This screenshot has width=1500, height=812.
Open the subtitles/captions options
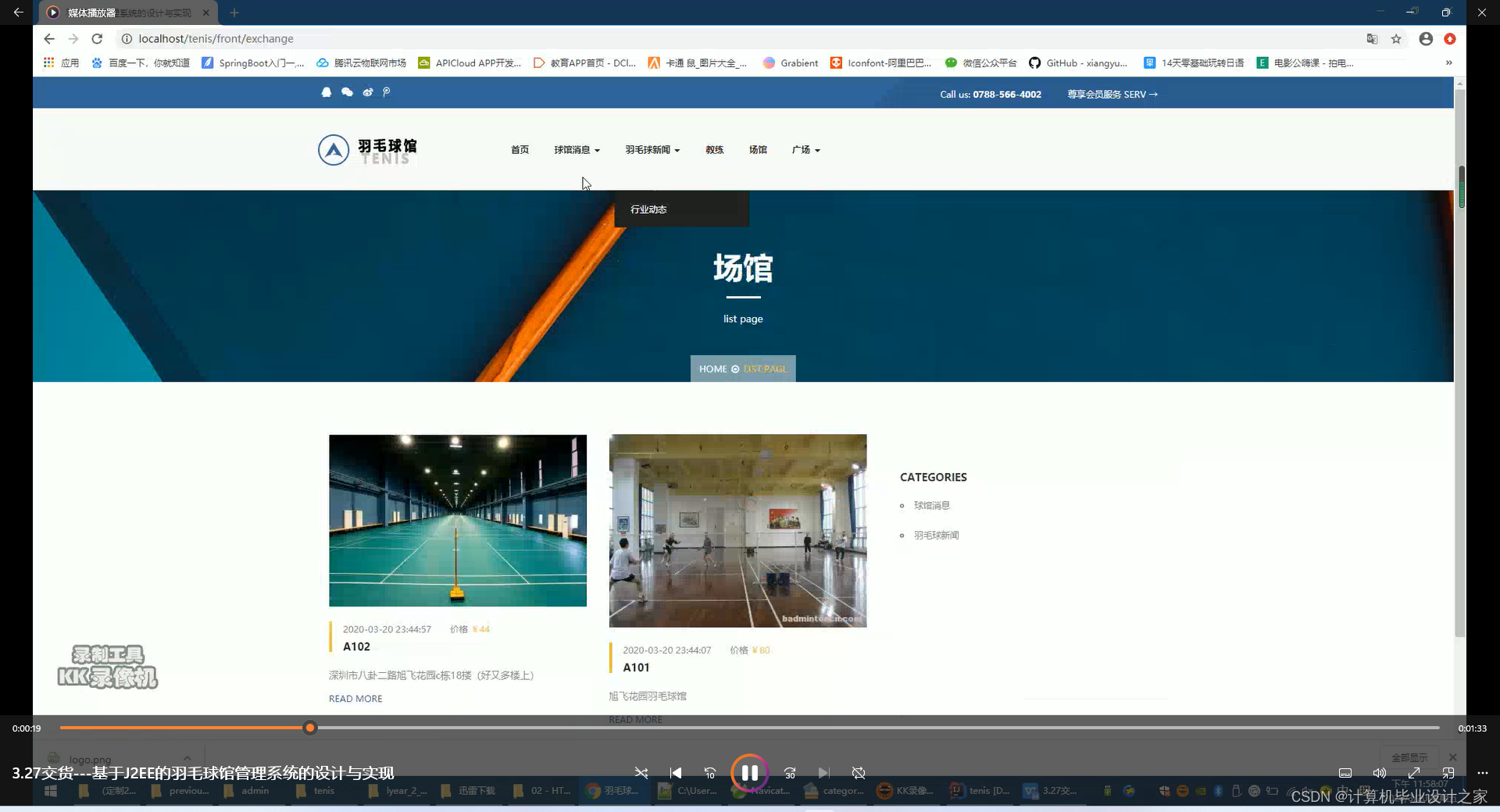(x=1345, y=773)
